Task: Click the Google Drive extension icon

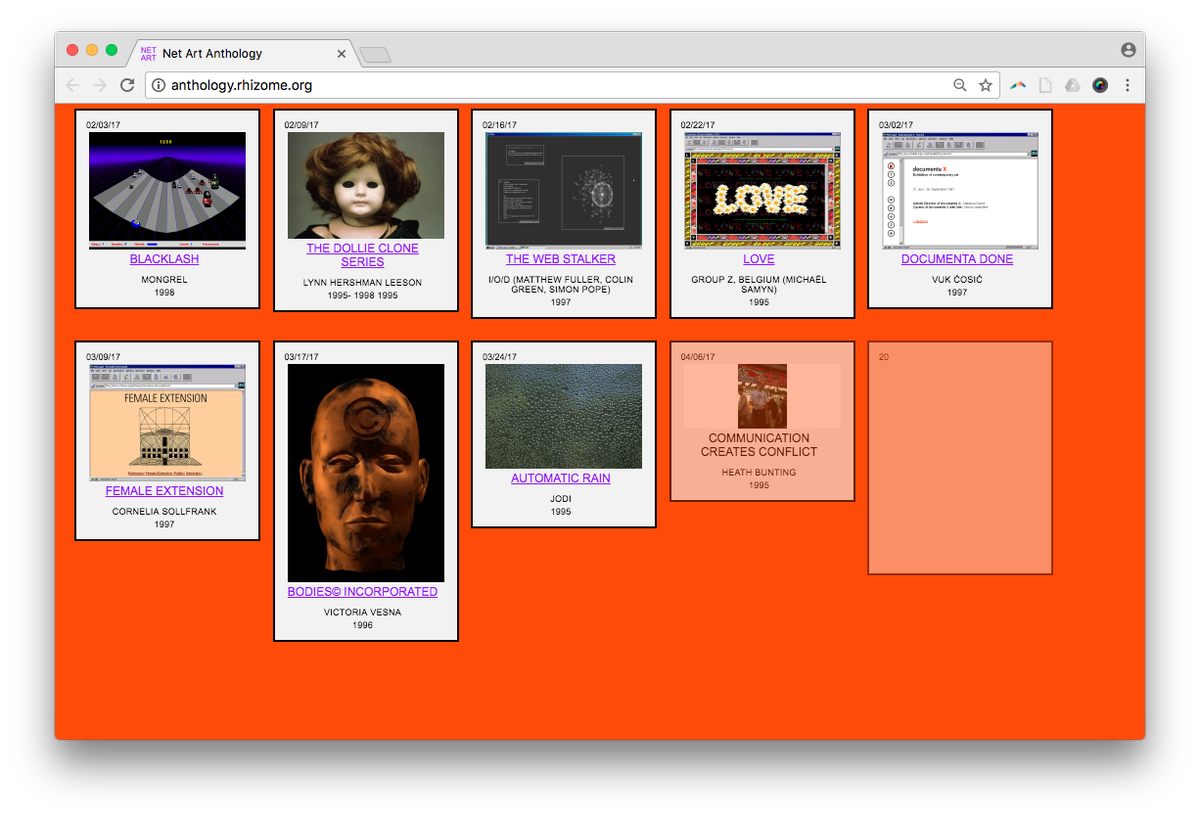Action: pyautogui.click(x=1072, y=85)
